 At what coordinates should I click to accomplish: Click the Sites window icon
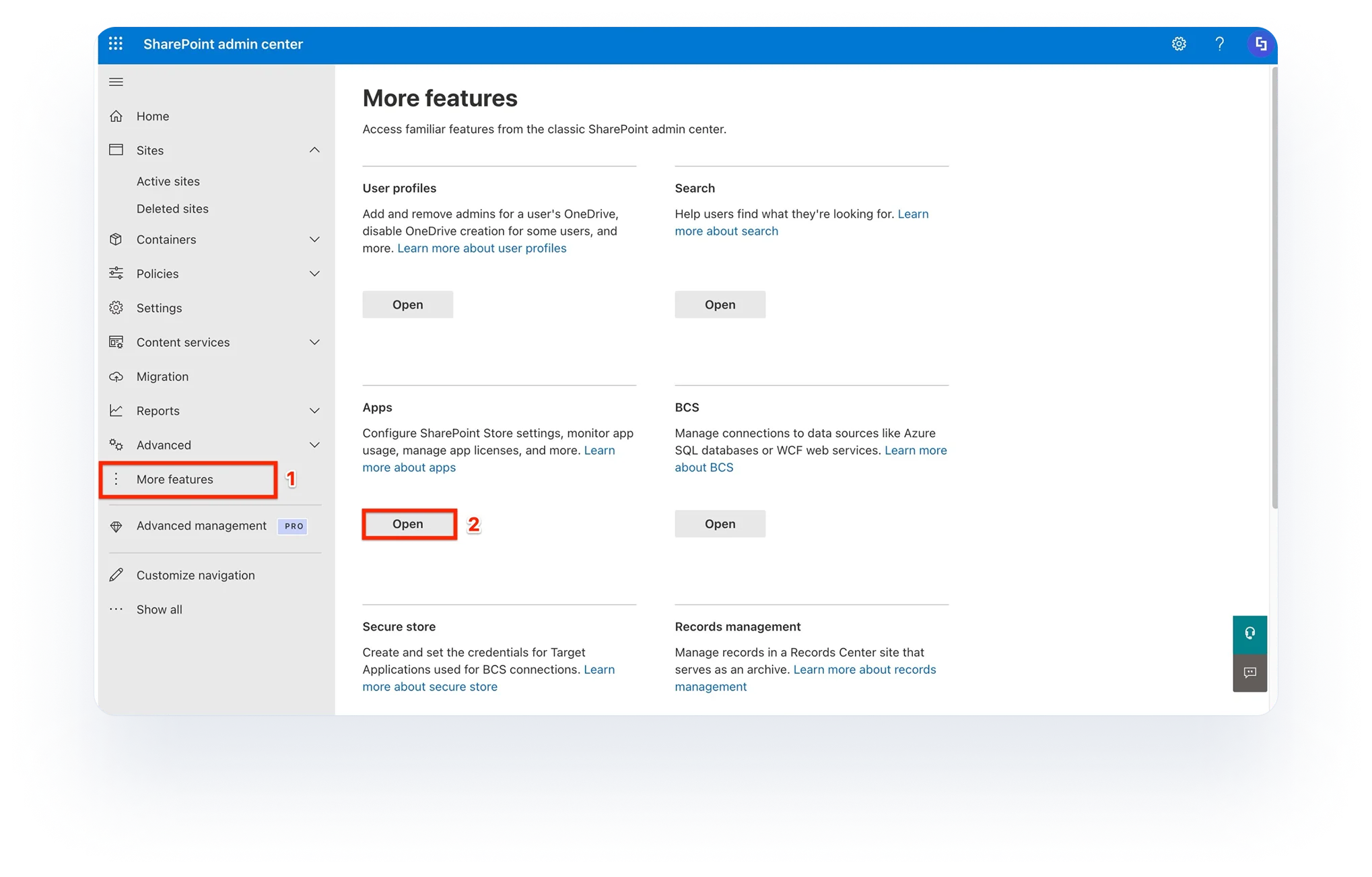[116, 150]
